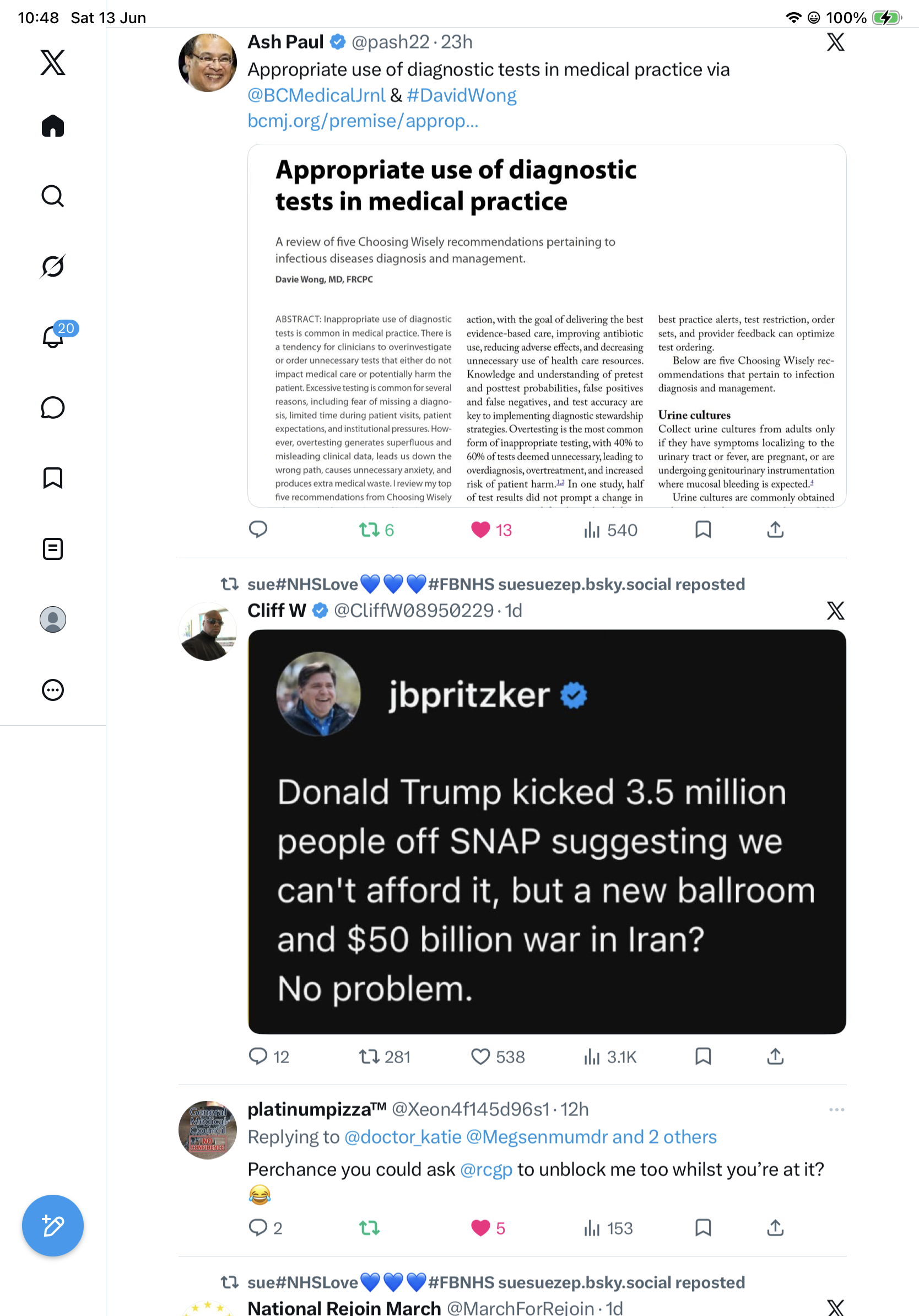The image size is (919, 1316).
Task: Open the bcmj.org article link
Action: tap(363, 121)
